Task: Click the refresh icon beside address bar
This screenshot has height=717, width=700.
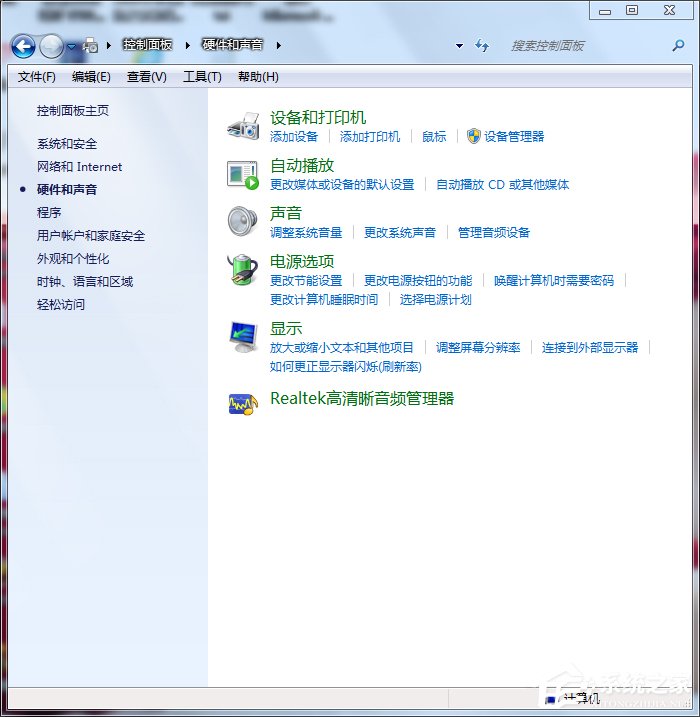Action: 483,46
